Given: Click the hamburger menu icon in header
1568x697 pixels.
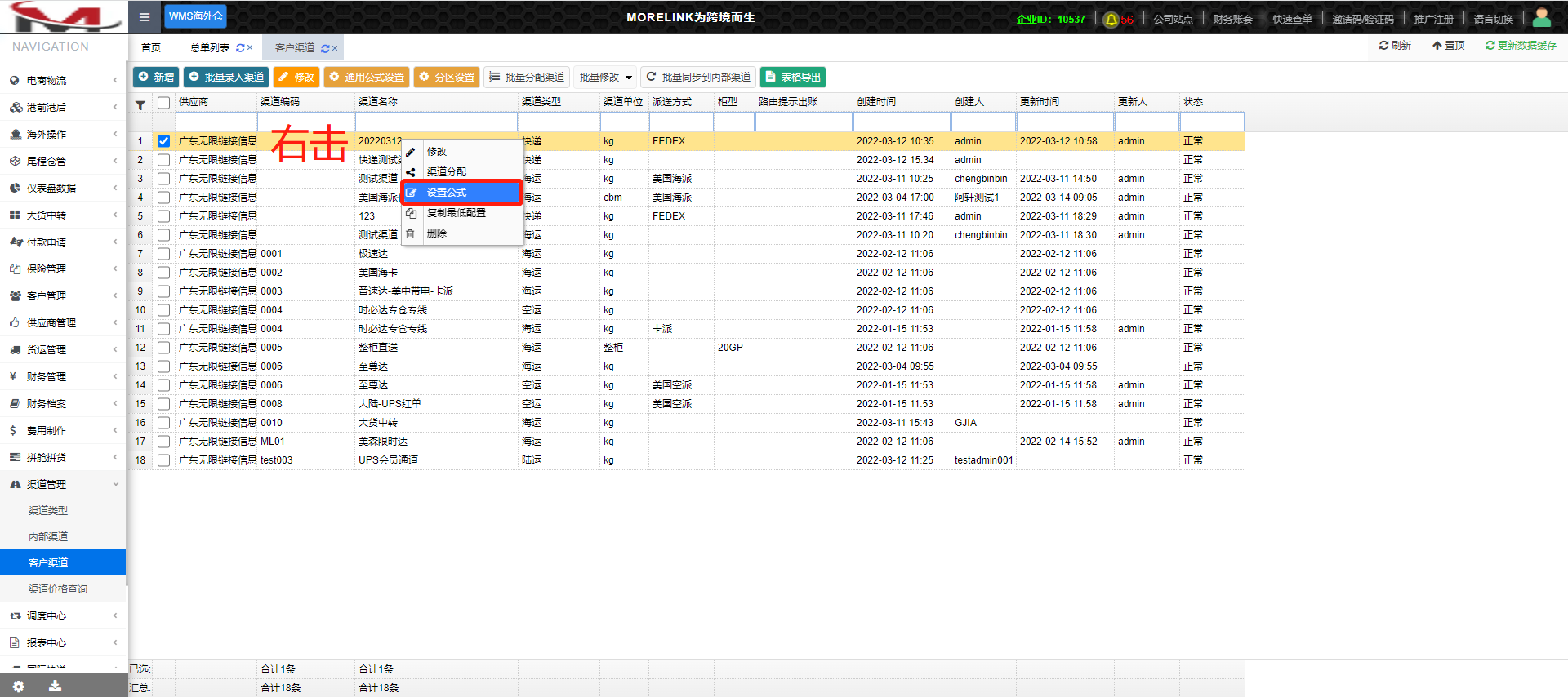Looking at the screenshot, I should [x=145, y=17].
